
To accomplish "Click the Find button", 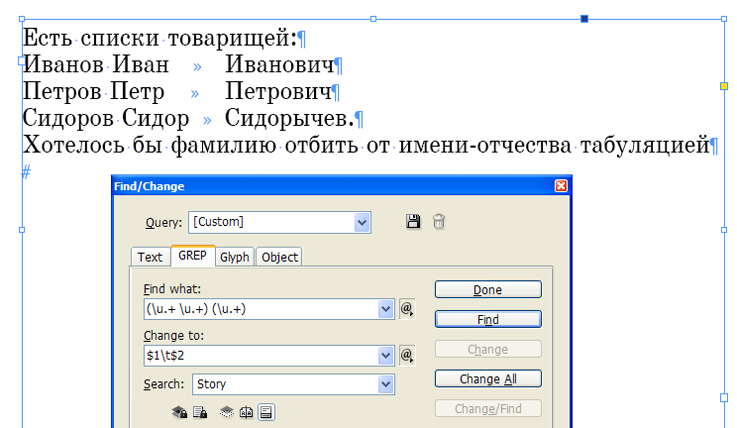I will [488, 319].
